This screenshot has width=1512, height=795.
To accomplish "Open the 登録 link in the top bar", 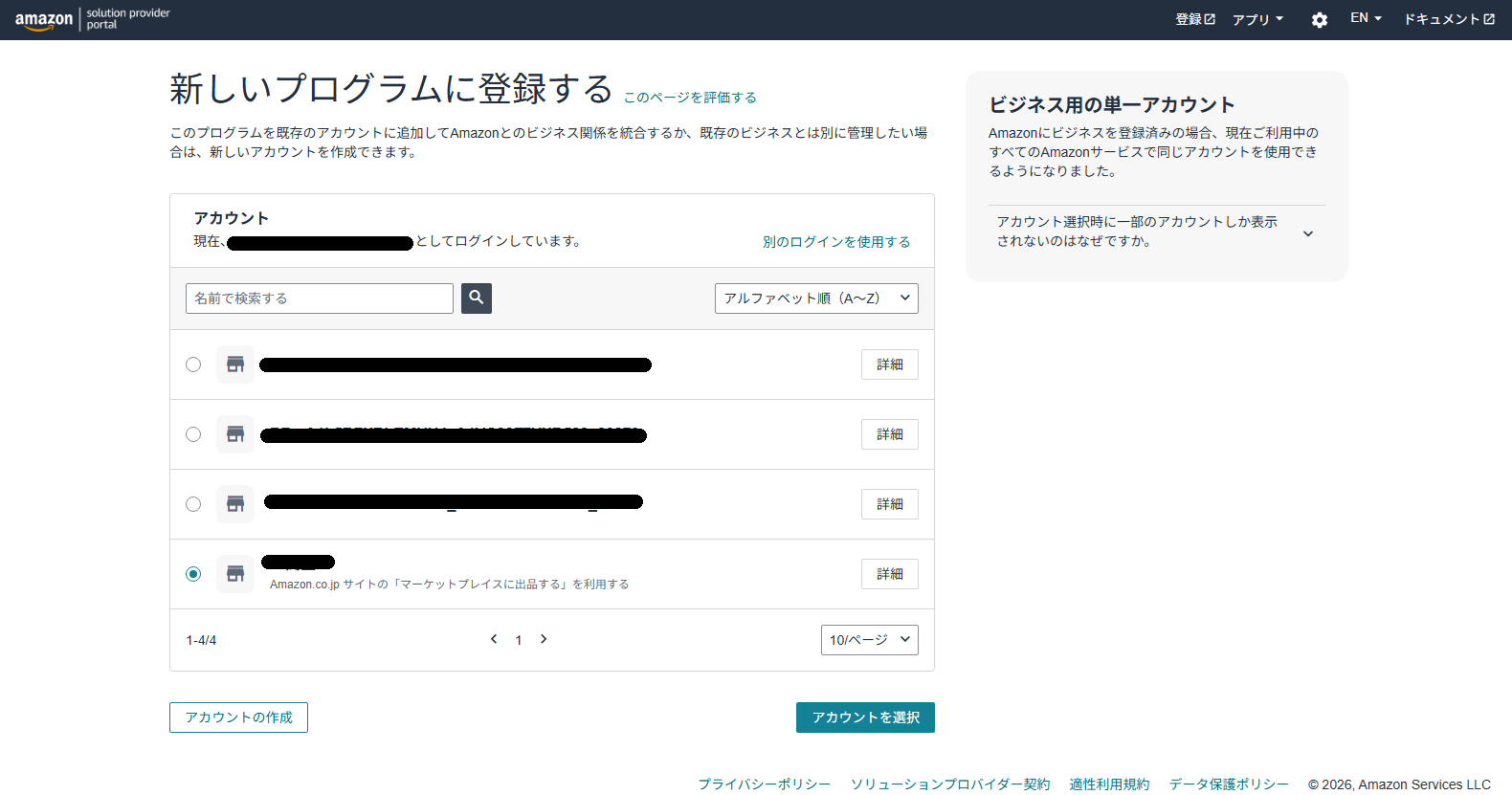I will [x=1195, y=19].
